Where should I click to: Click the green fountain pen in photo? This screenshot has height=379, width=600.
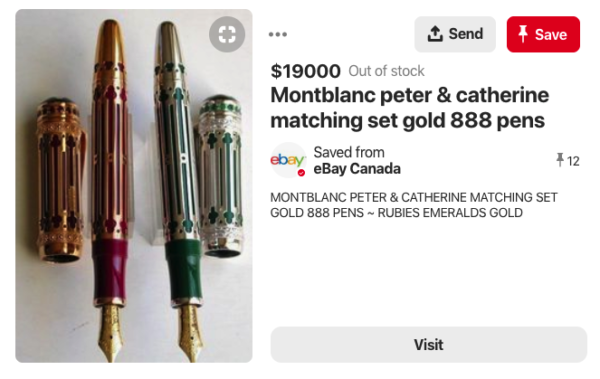click(179, 191)
